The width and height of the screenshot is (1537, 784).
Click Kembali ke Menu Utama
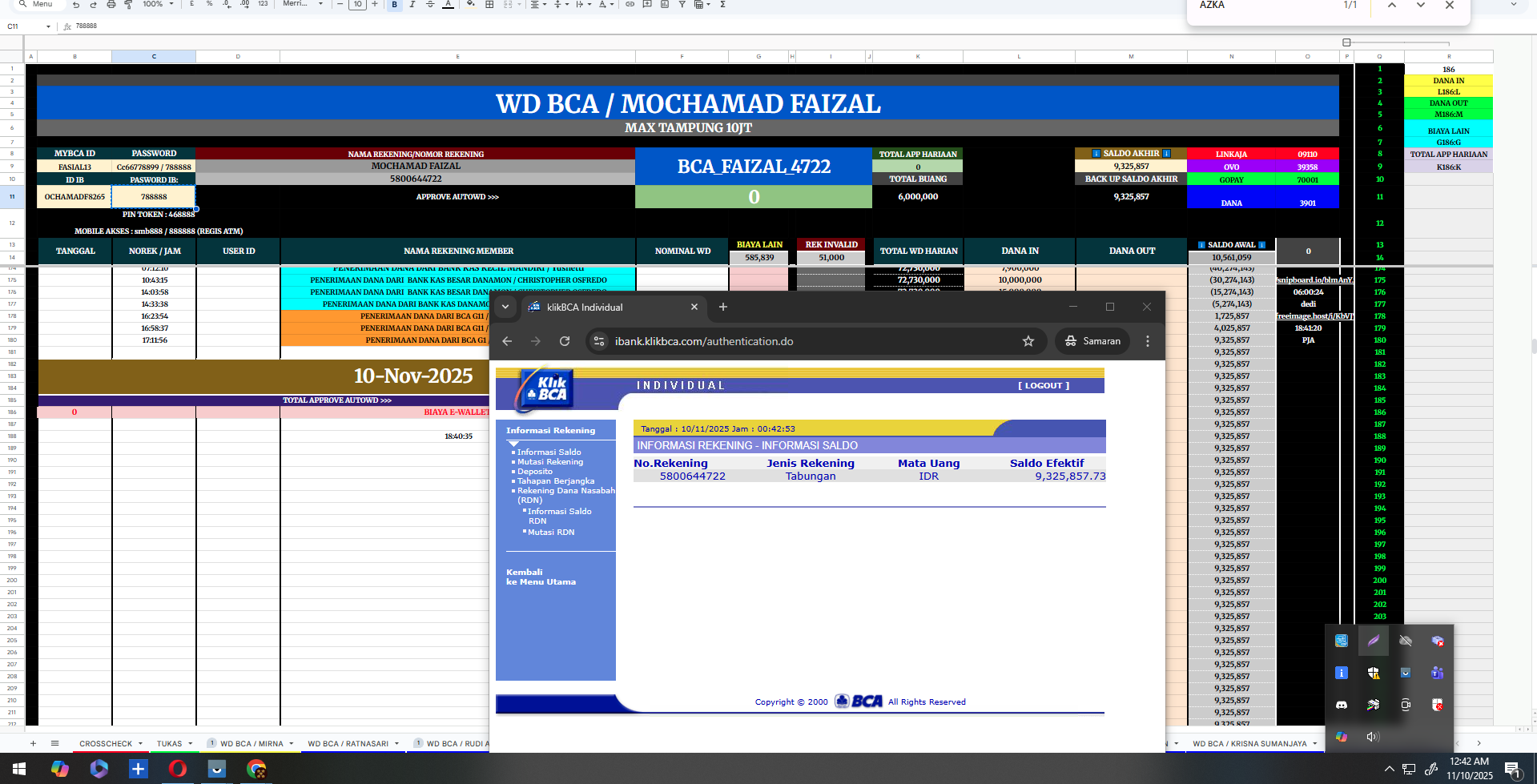click(541, 577)
